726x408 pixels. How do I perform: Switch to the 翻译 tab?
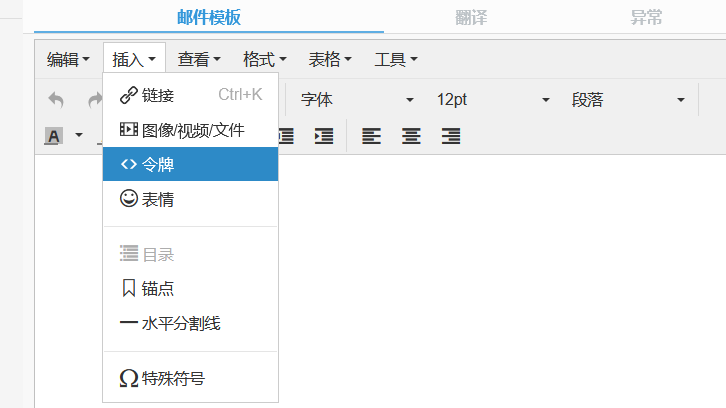(470, 17)
